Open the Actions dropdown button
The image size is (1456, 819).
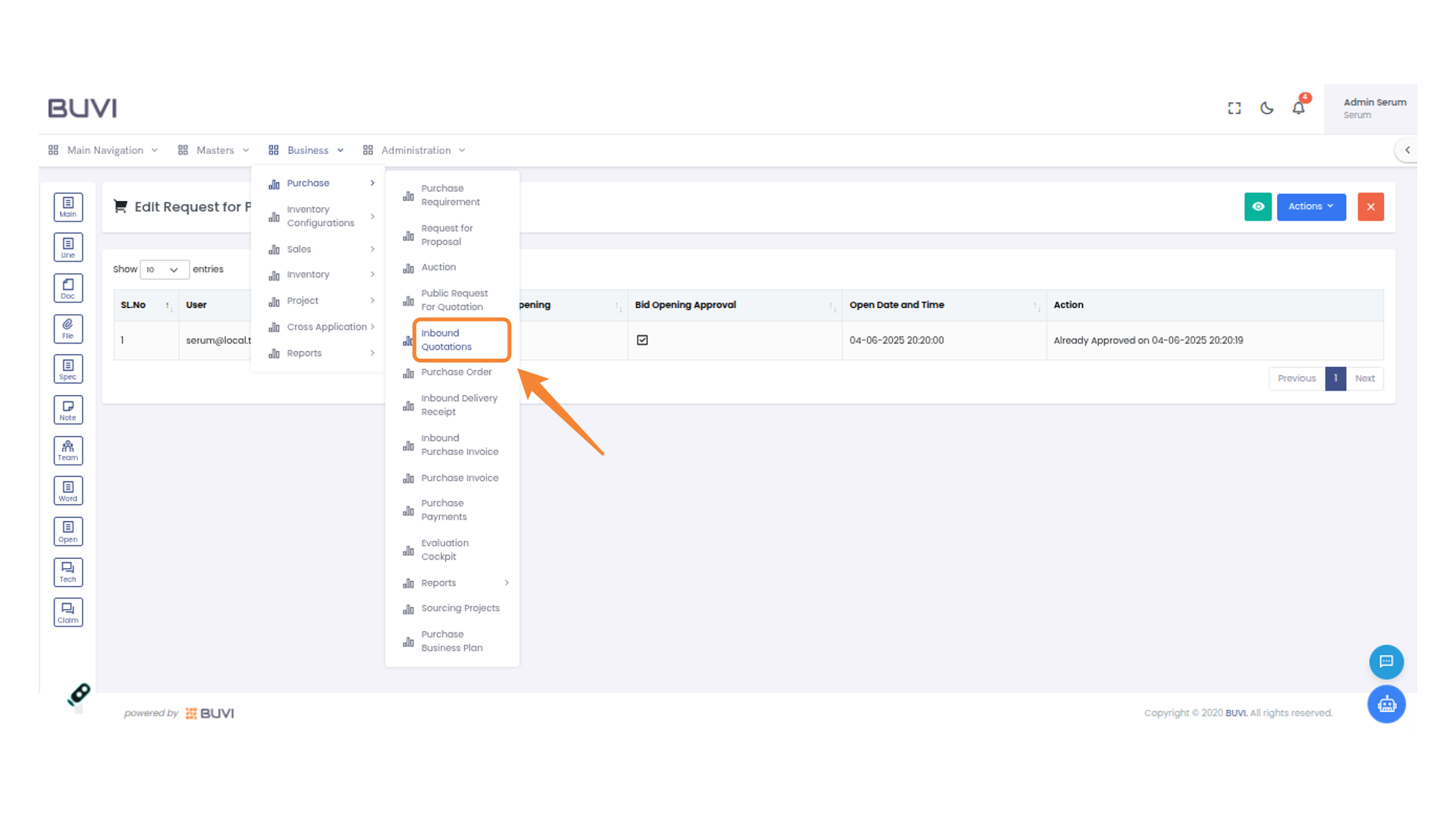(1311, 206)
